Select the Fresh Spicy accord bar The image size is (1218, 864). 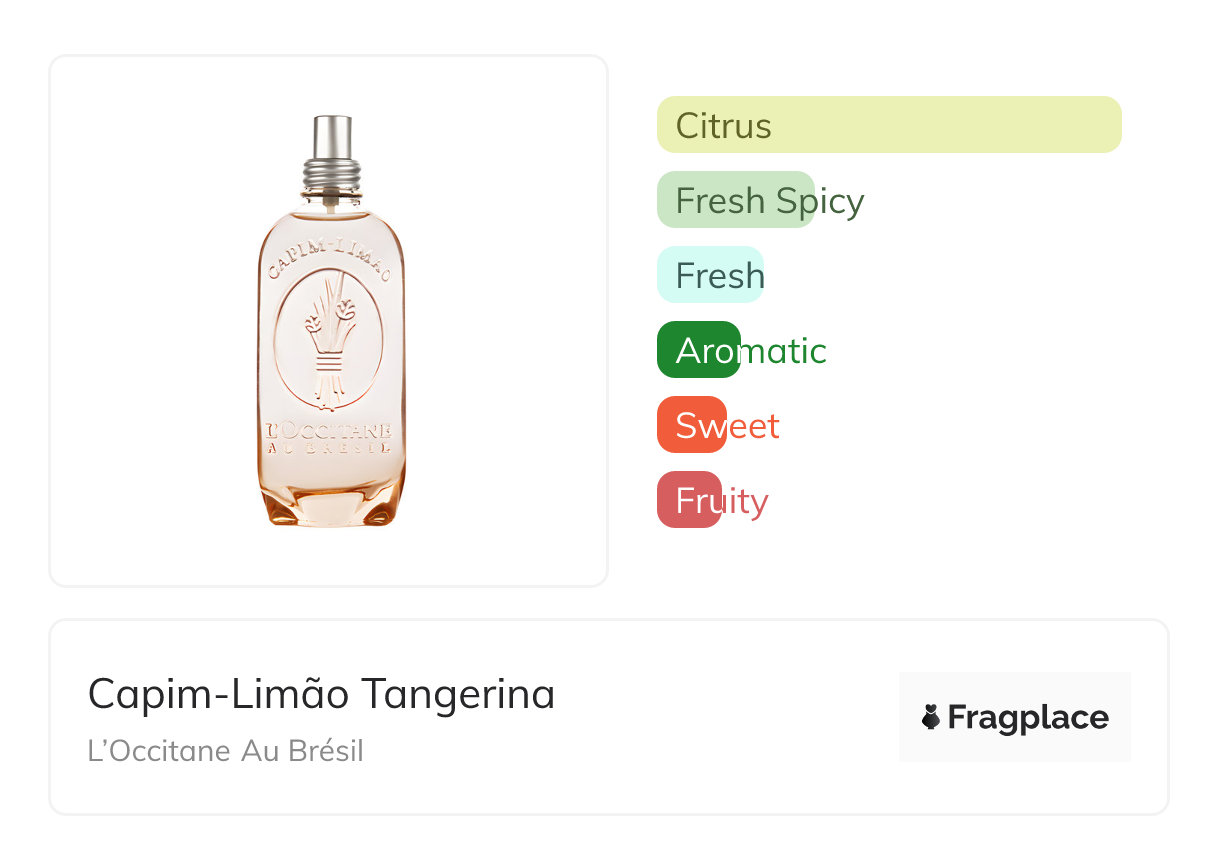pyautogui.click(x=735, y=200)
